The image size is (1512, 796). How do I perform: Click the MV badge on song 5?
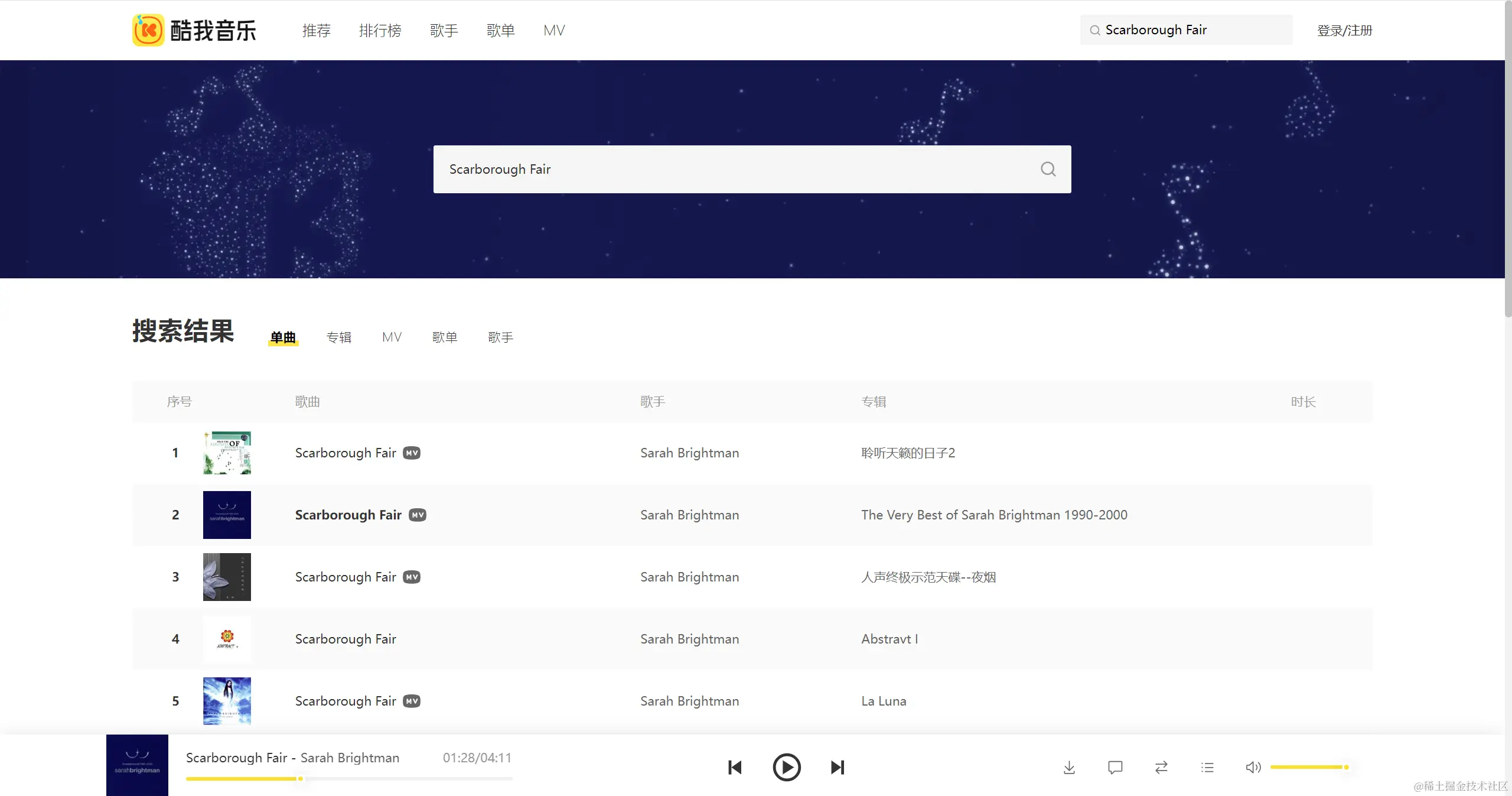tap(412, 701)
